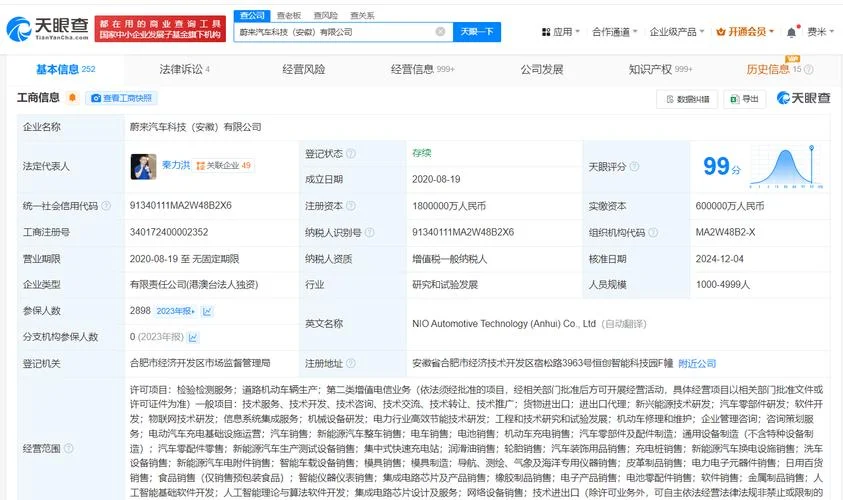Click the notification bell icon
843x500 pixels.
click(791, 32)
